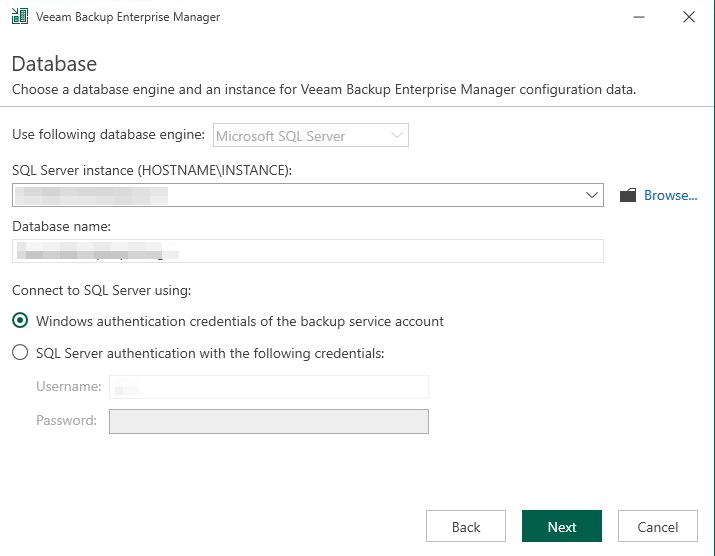Focus the Database name field
The image size is (715, 556).
[x=308, y=251]
